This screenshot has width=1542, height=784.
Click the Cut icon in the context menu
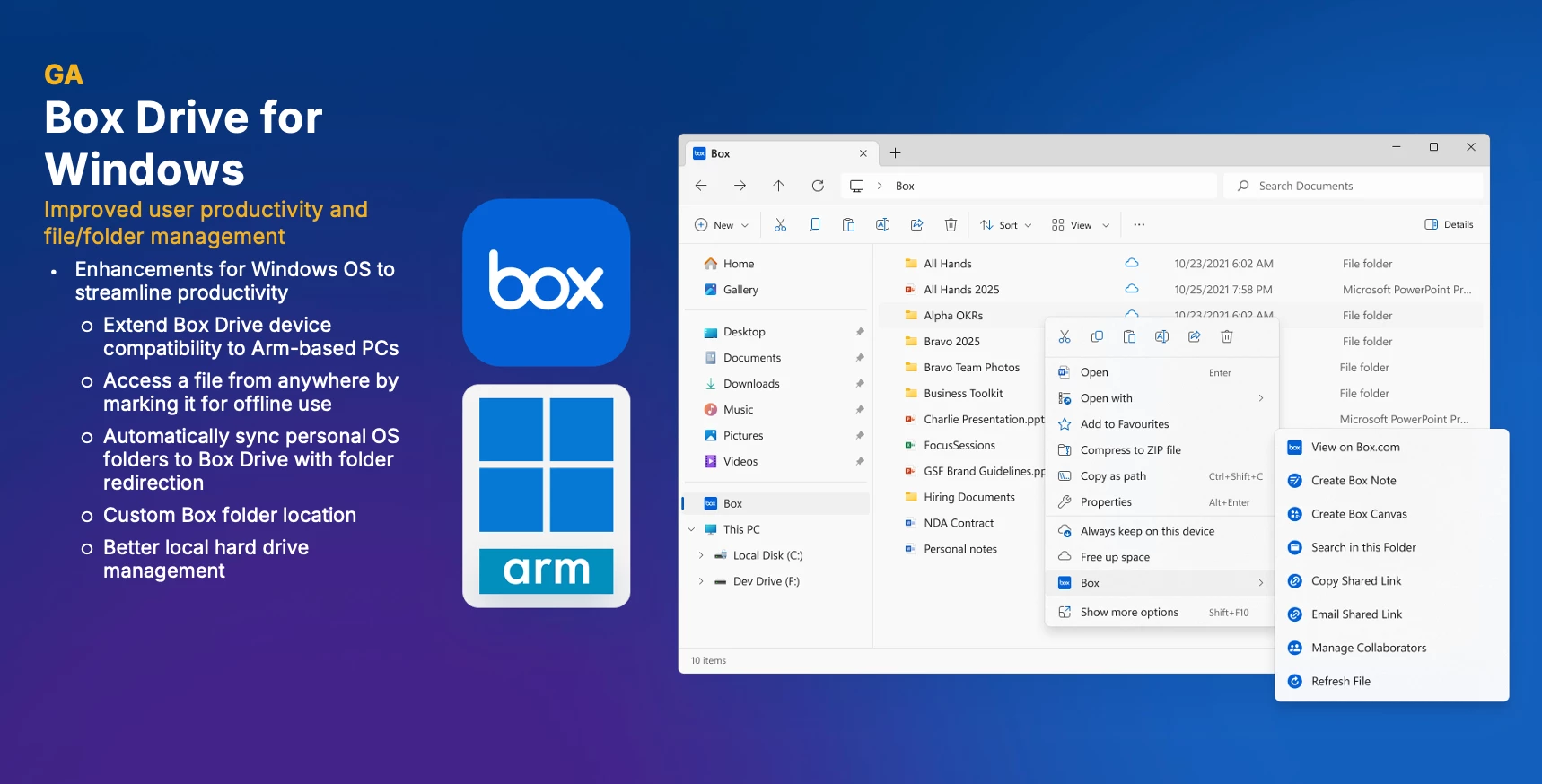[1065, 336]
